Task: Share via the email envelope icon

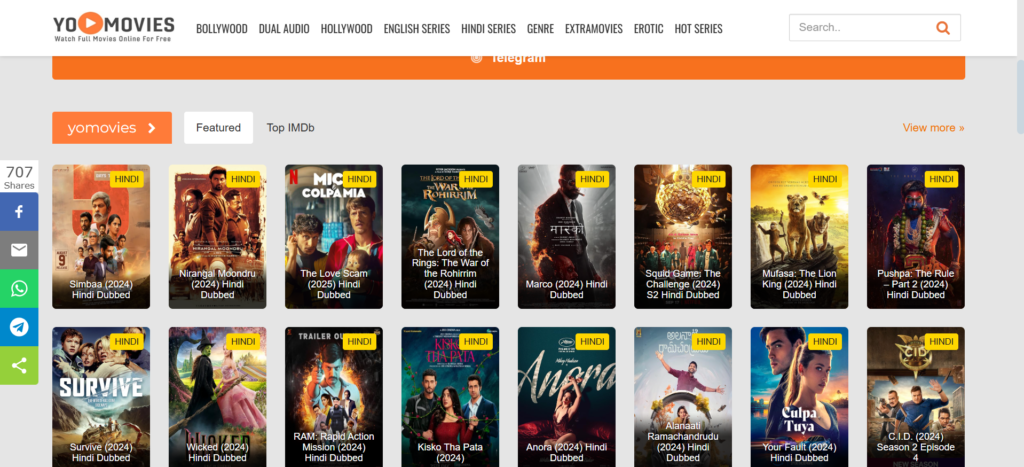Action: (19, 250)
